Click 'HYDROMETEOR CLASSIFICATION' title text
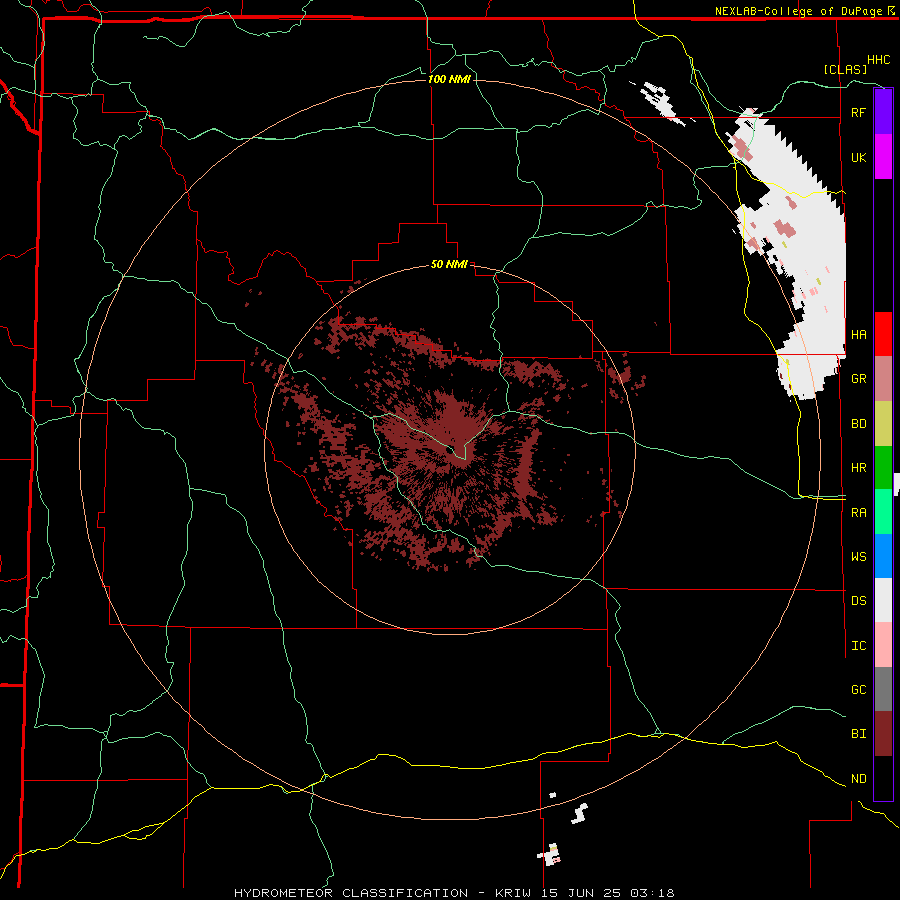This screenshot has height=900, width=900. pyautogui.click(x=351, y=893)
